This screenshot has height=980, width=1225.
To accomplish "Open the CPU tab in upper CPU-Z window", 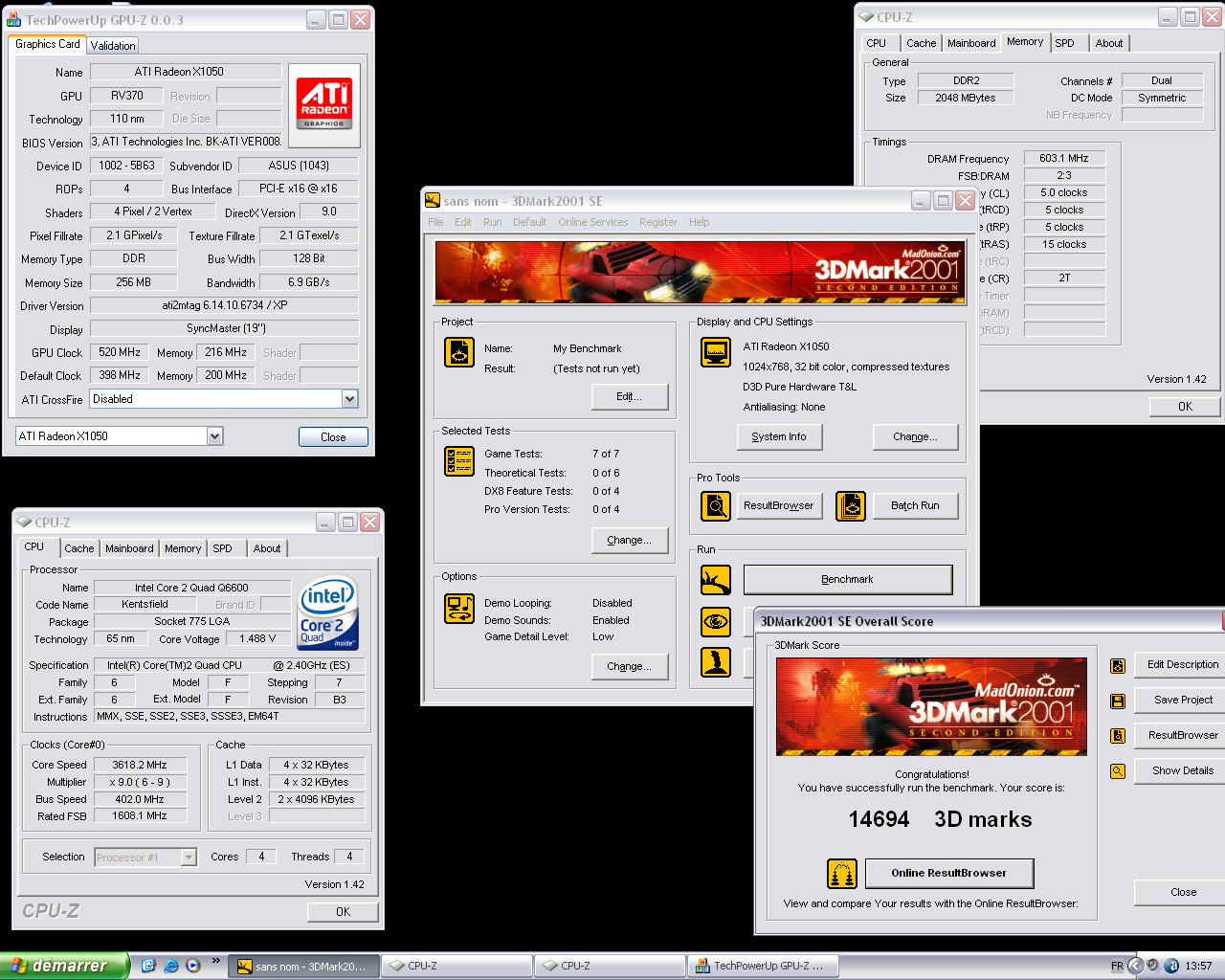I will tap(876, 43).
